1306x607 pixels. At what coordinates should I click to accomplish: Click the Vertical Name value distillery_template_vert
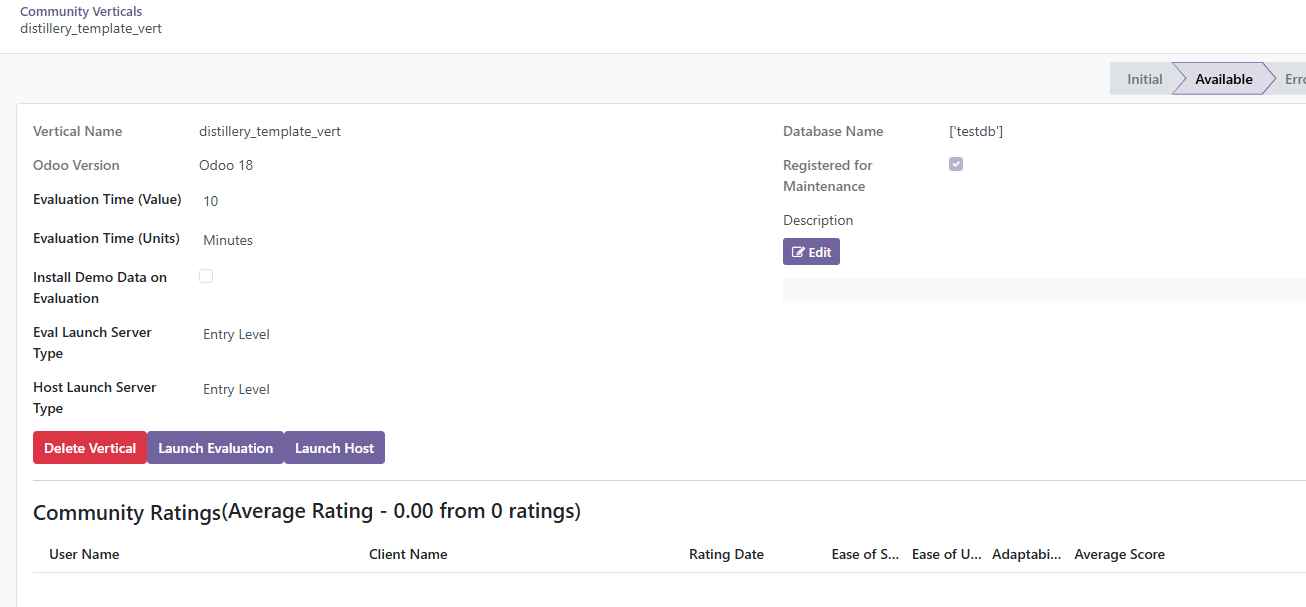(270, 131)
